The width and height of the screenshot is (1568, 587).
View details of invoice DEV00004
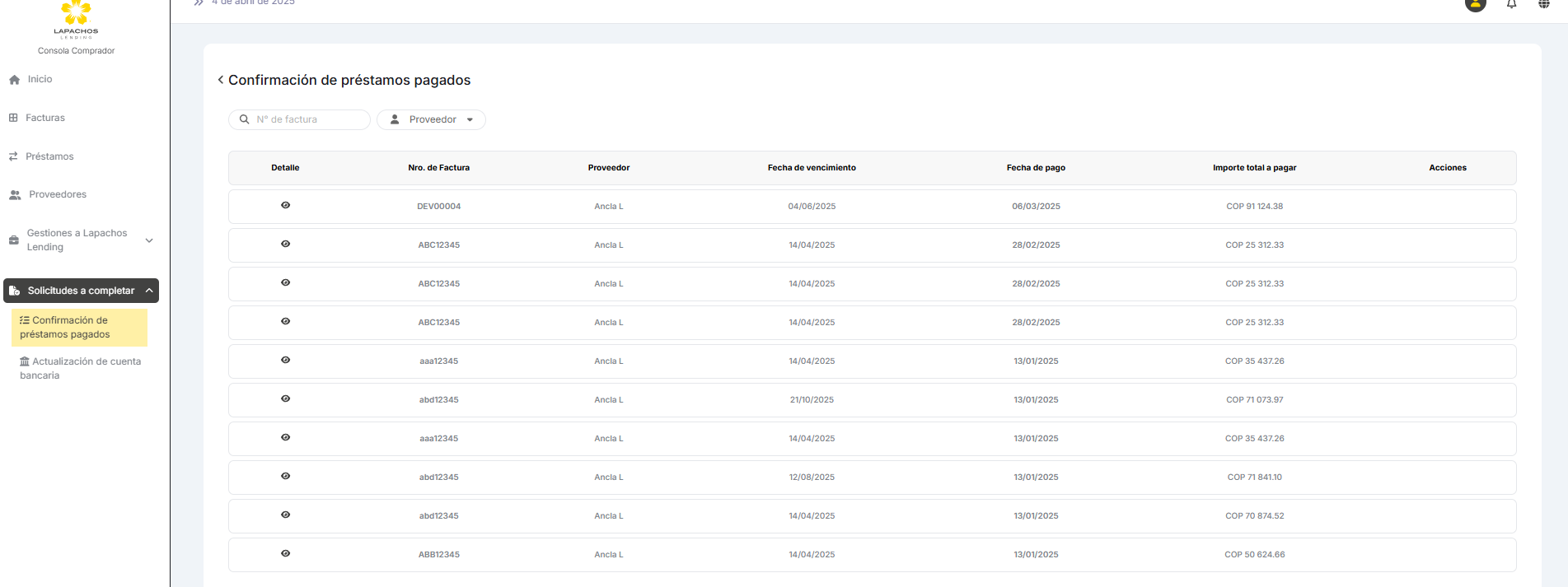(x=285, y=206)
